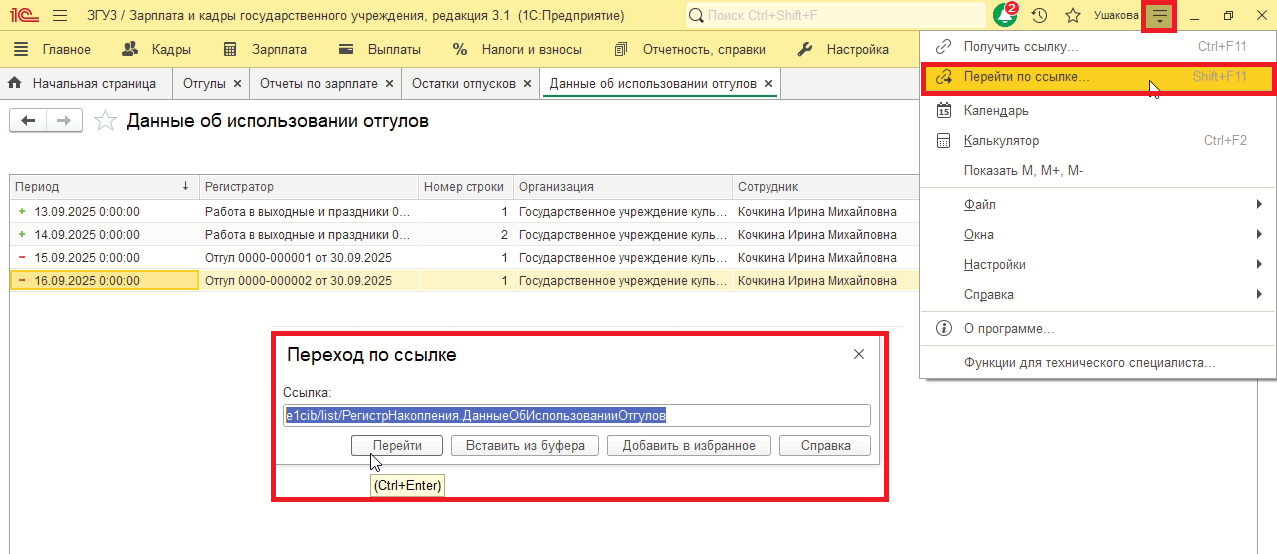
Task: Click the calculator icon in the menu
Action: point(943,141)
